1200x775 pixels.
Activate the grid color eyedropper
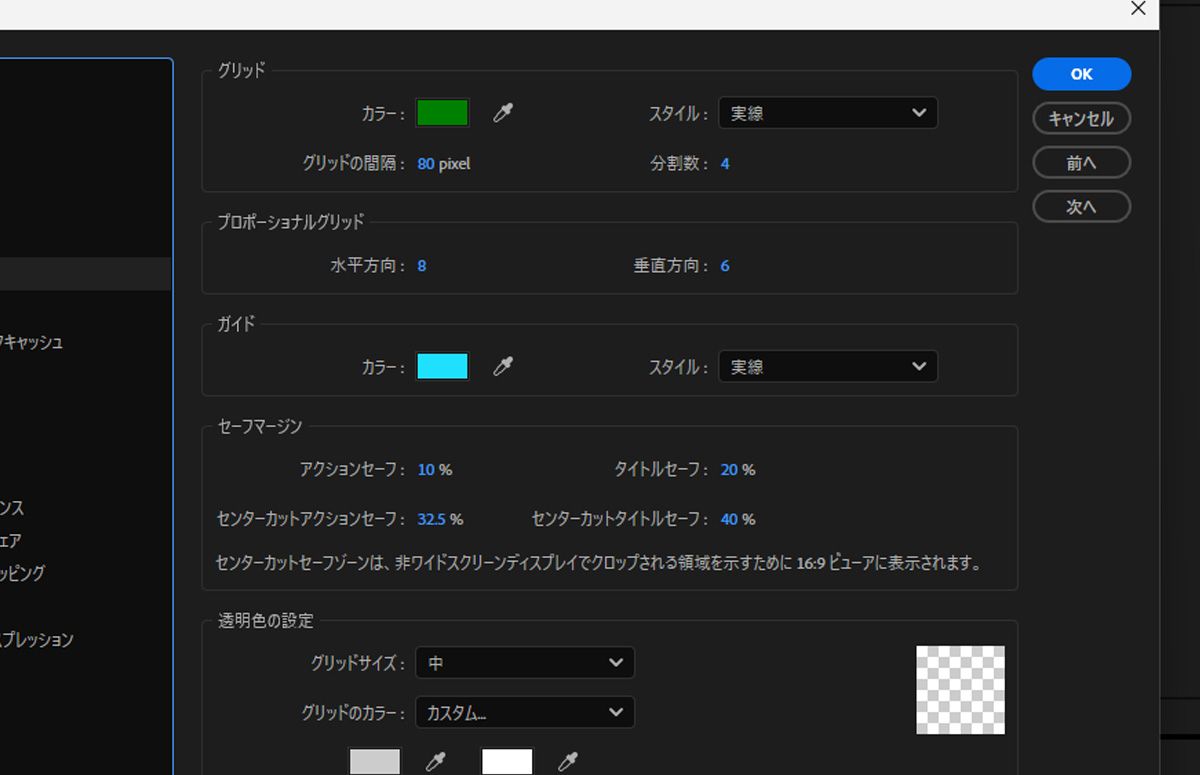503,113
